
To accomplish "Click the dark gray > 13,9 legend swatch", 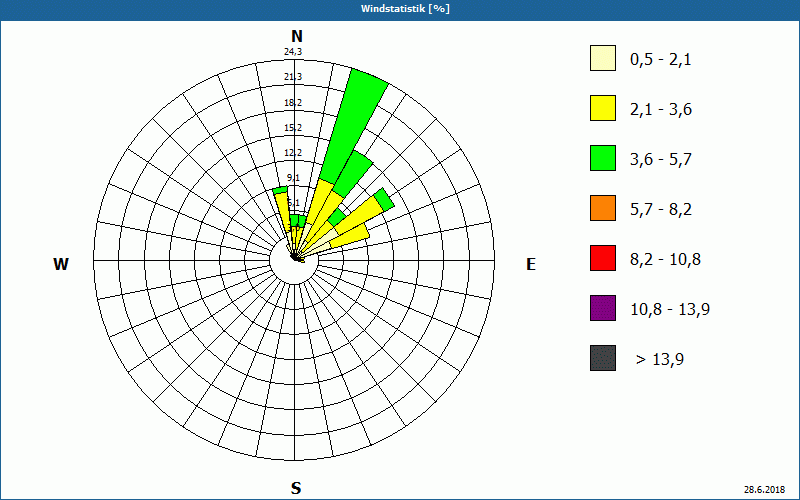I will click(603, 358).
